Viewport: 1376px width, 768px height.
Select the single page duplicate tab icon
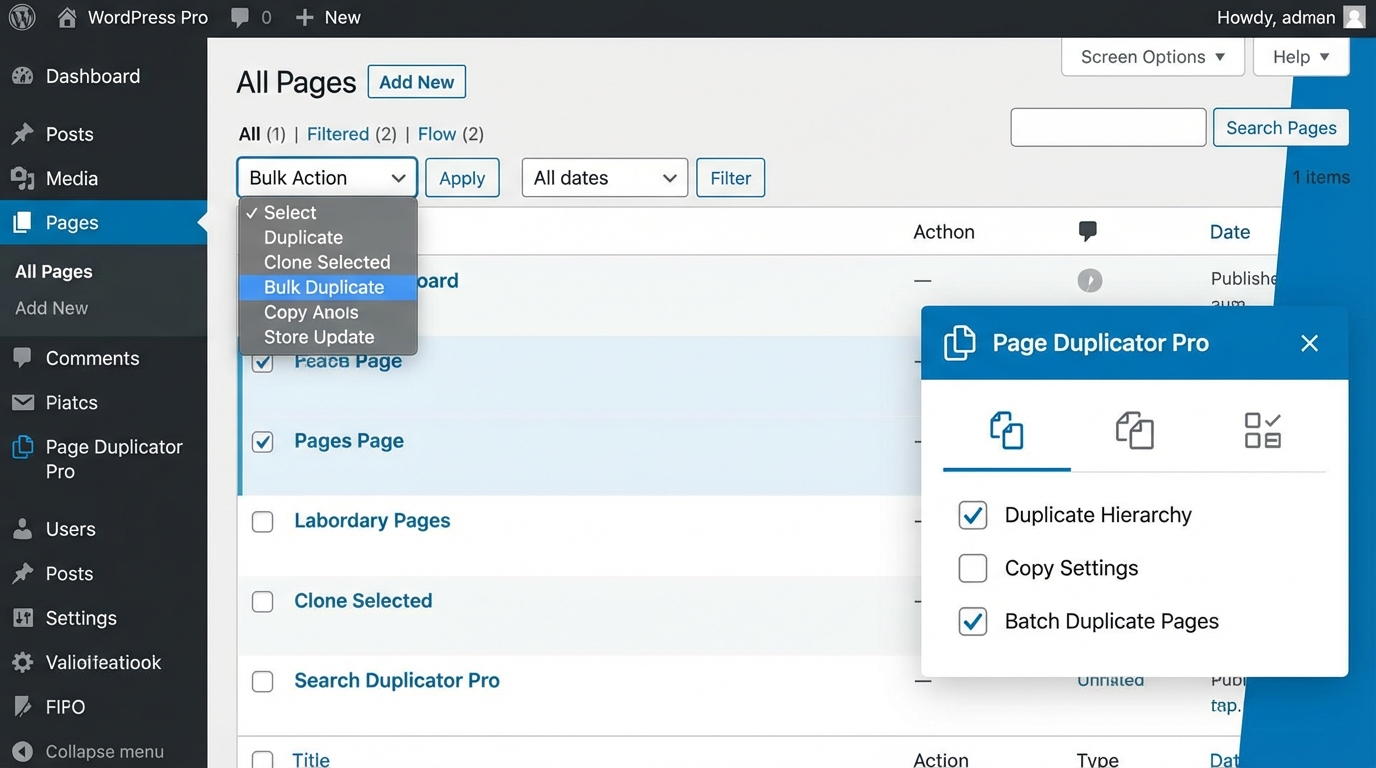[1006, 430]
